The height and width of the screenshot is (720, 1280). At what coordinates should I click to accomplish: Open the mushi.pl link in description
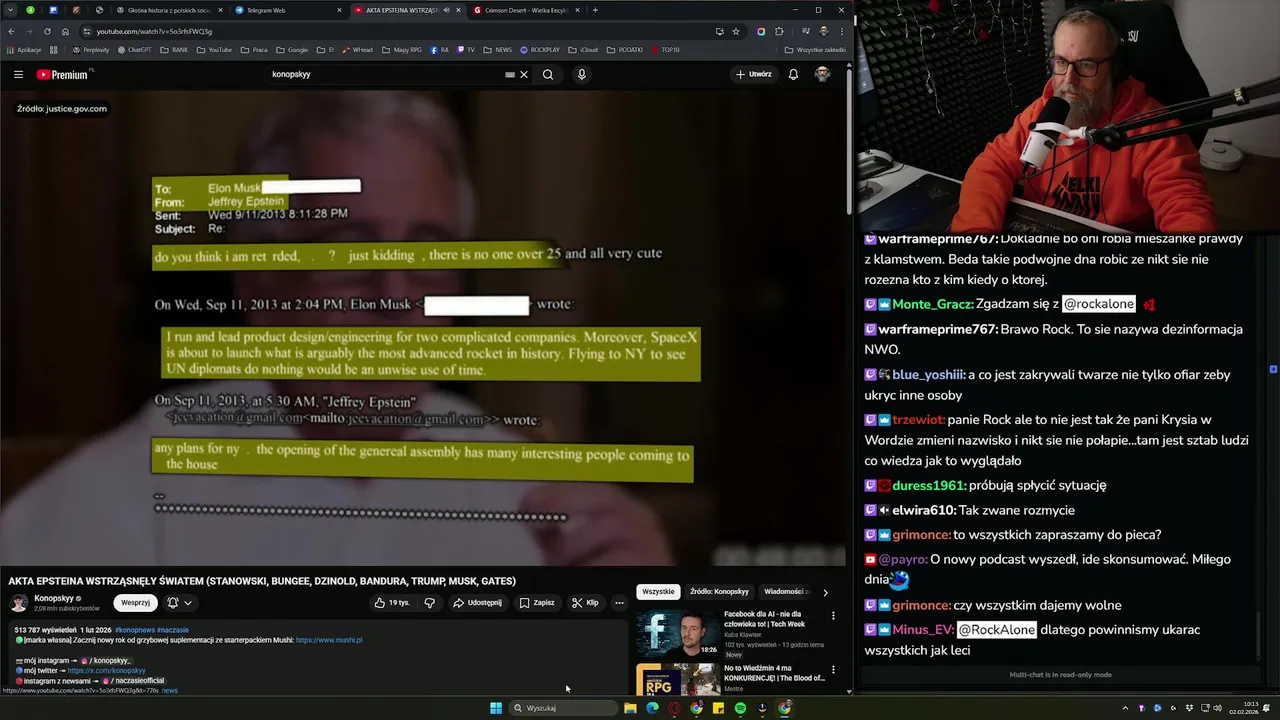click(329, 640)
